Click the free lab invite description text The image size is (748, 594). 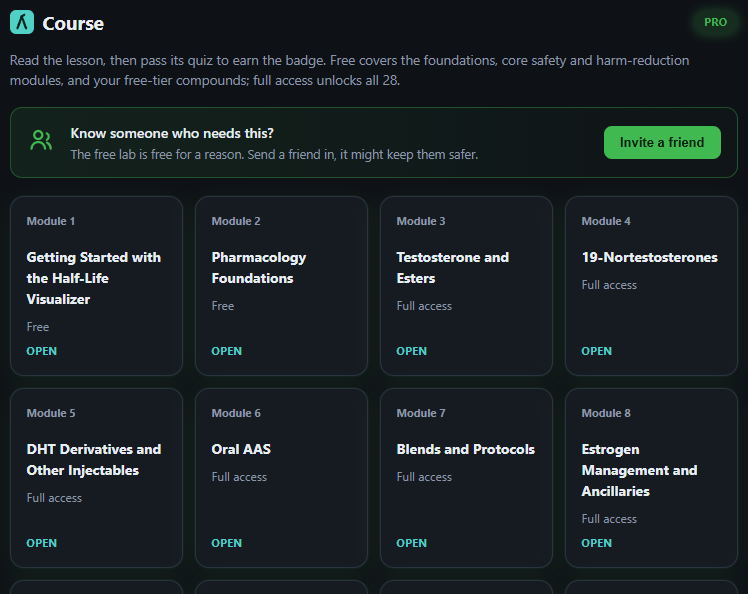tap(274, 155)
